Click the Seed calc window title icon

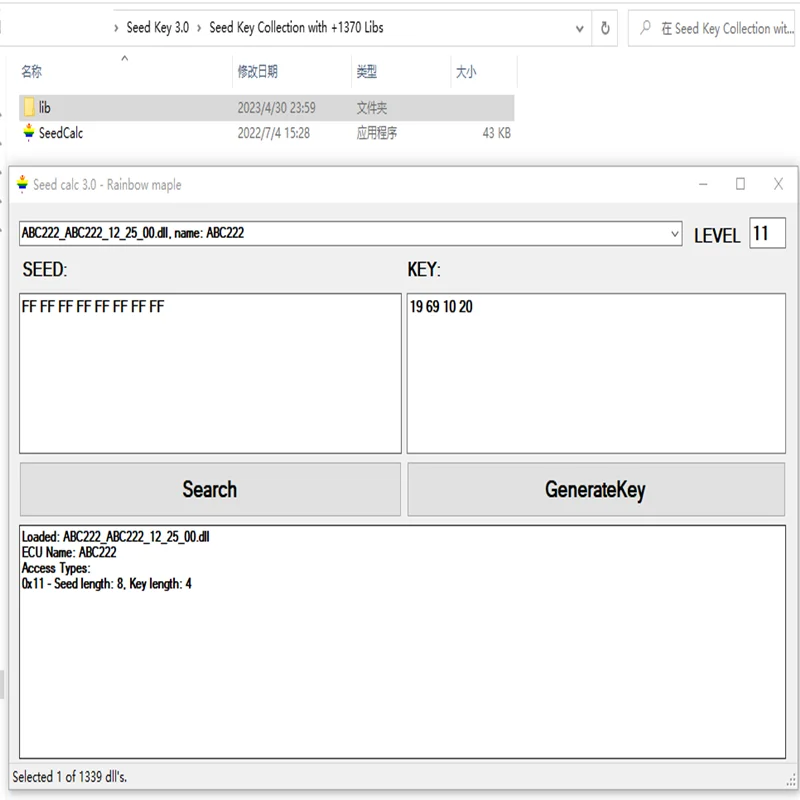coord(22,184)
